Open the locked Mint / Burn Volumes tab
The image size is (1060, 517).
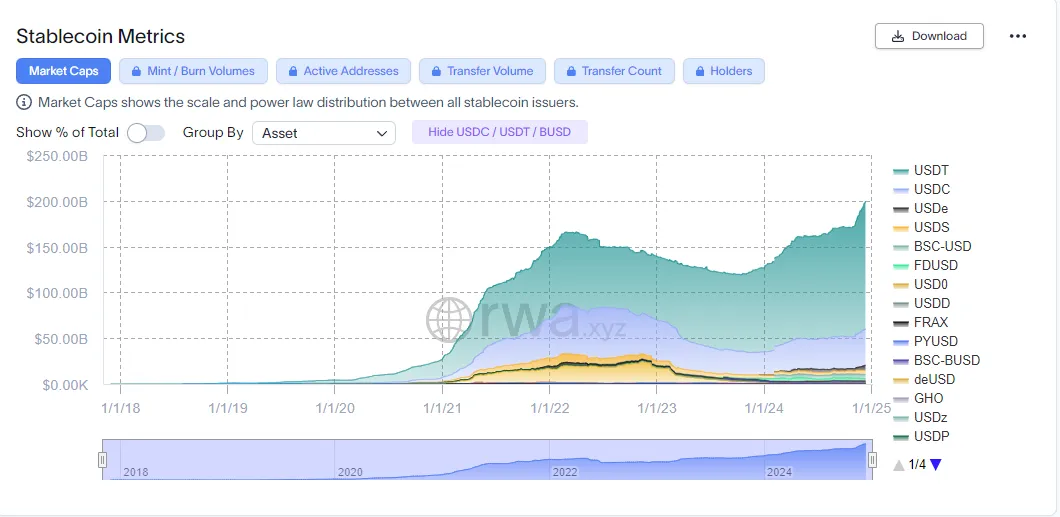193,71
